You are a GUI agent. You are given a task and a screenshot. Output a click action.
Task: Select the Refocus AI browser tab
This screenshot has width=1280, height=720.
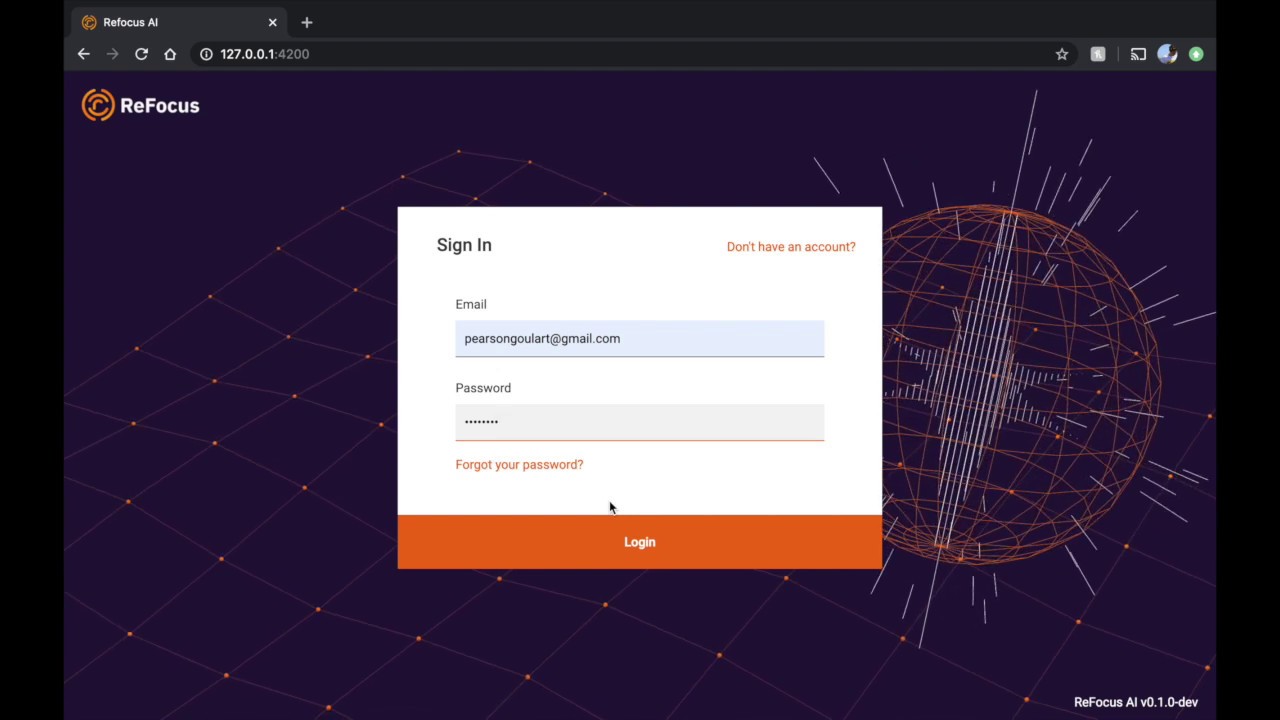coord(180,22)
